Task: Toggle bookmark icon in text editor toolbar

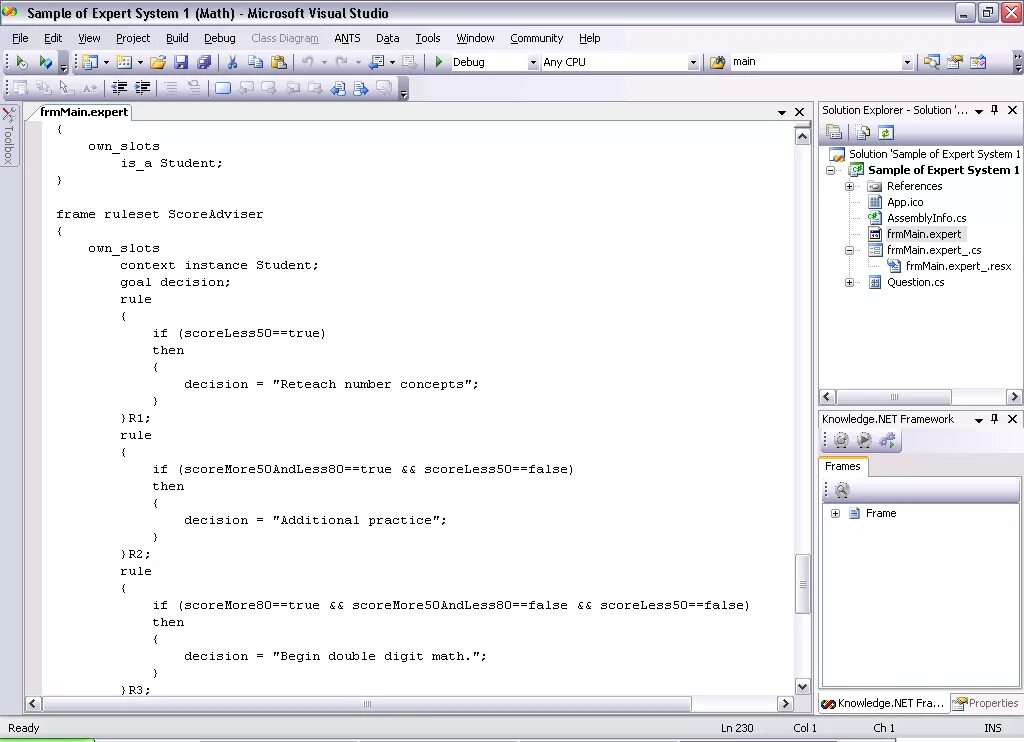Action: [x=223, y=88]
